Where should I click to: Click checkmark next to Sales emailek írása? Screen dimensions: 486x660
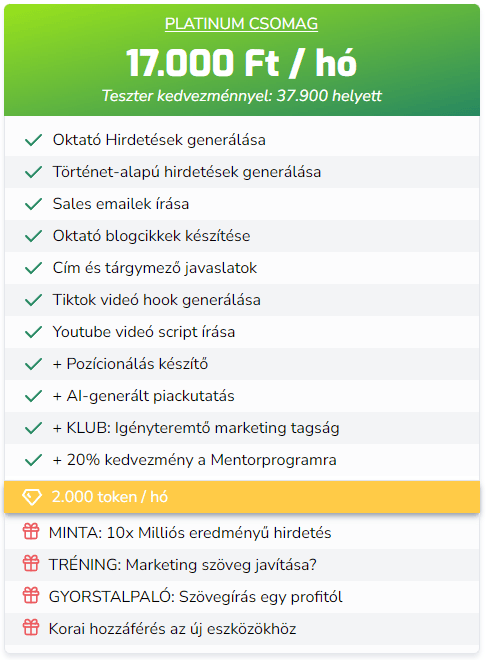tap(33, 204)
